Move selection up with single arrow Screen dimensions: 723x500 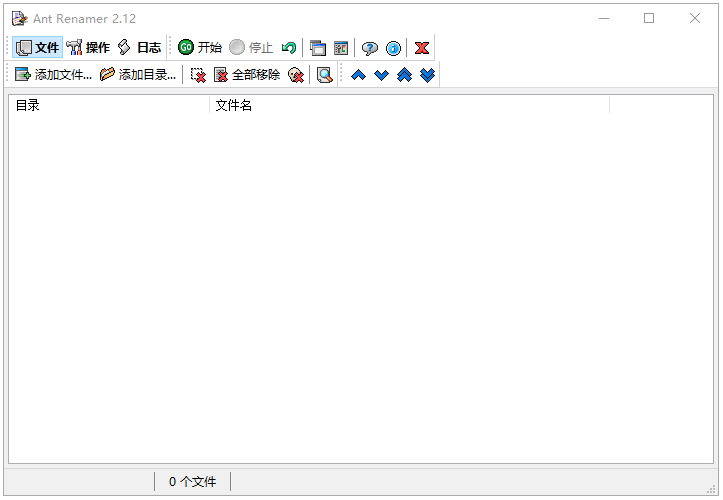tap(358, 75)
